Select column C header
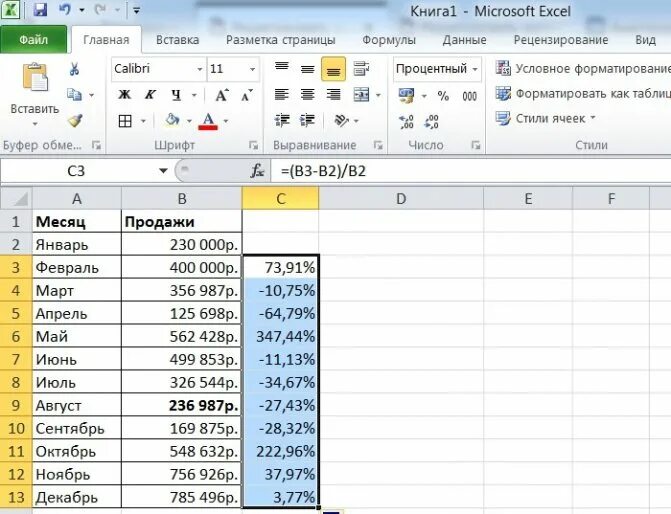The image size is (671, 514). pyautogui.click(x=280, y=199)
